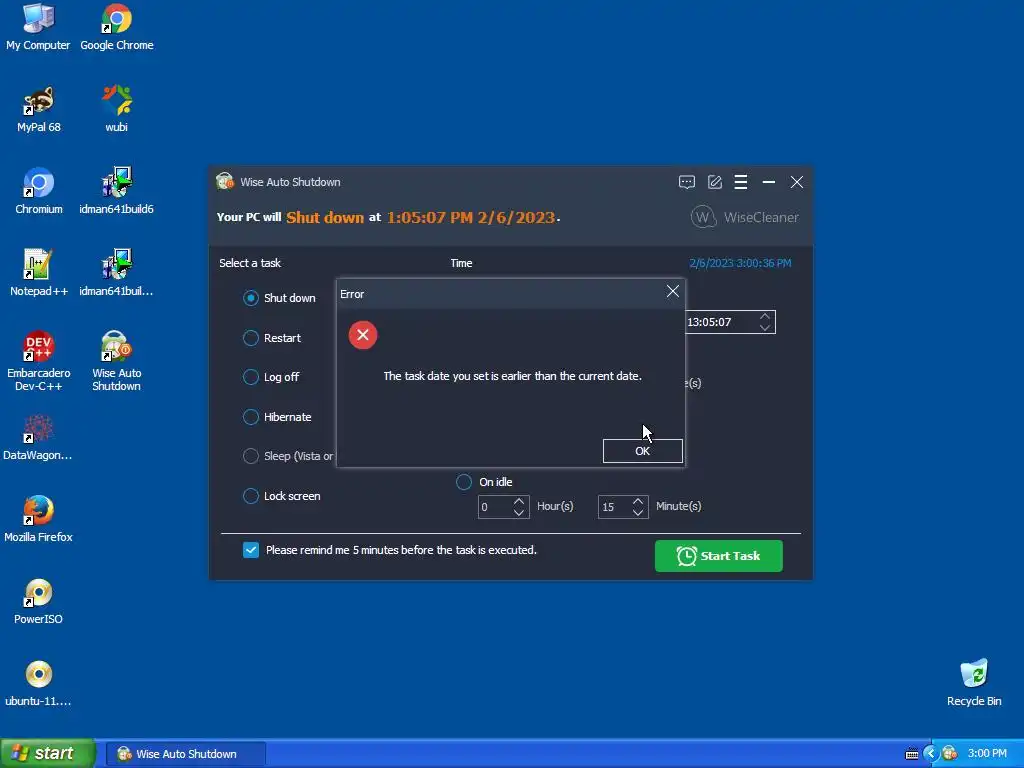This screenshot has height=768, width=1024.
Task: Click the edit note icon in title bar
Action: tap(714, 182)
